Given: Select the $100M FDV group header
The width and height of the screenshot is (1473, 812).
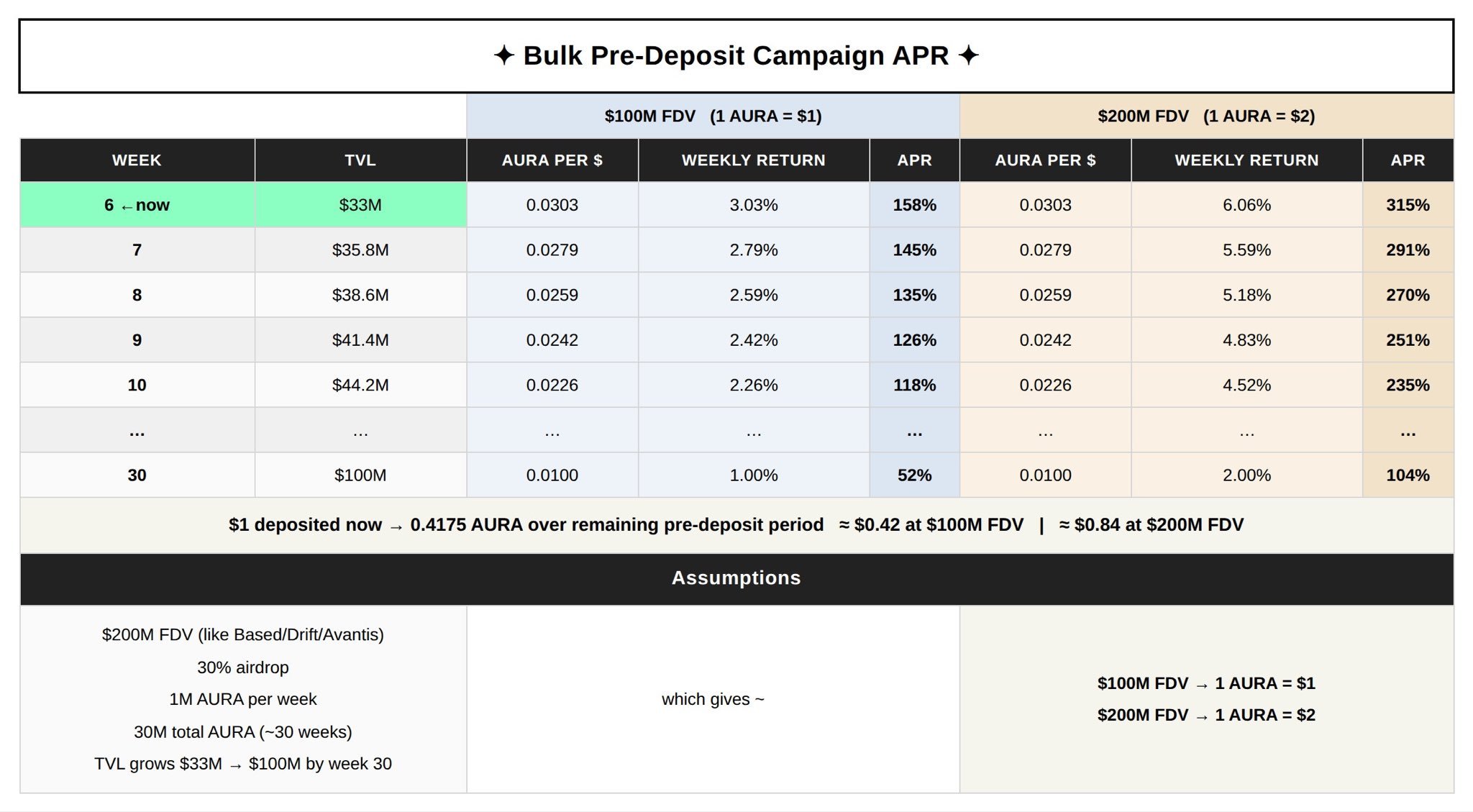Looking at the screenshot, I should click(x=713, y=116).
